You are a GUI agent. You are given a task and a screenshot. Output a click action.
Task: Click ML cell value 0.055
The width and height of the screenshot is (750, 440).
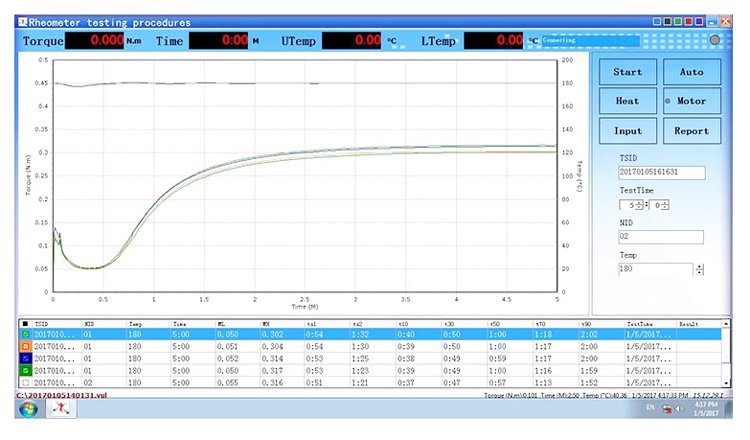pyautogui.click(x=228, y=383)
